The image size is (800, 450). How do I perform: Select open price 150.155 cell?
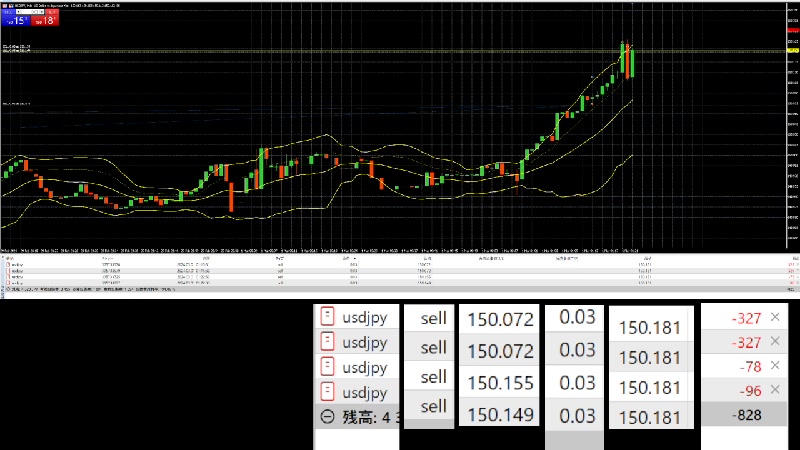(499, 382)
